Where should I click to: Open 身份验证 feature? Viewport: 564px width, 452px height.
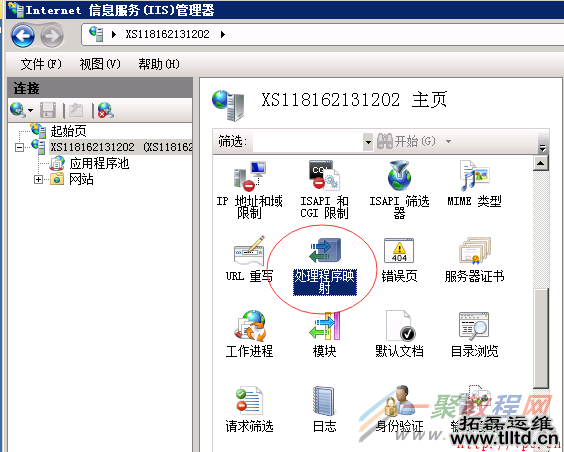pyautogui.click(x=399, y=409)
